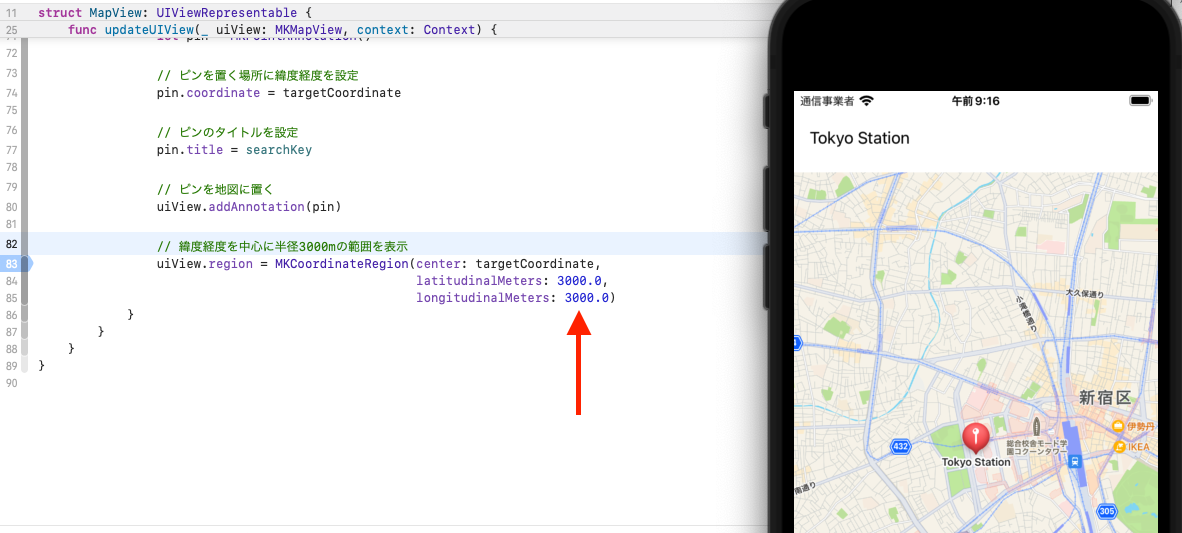The height and width of the screenshot is (533, 1182).
Task: Click the Wi-Fi icon in status bar
Action: tap(866, 101)
